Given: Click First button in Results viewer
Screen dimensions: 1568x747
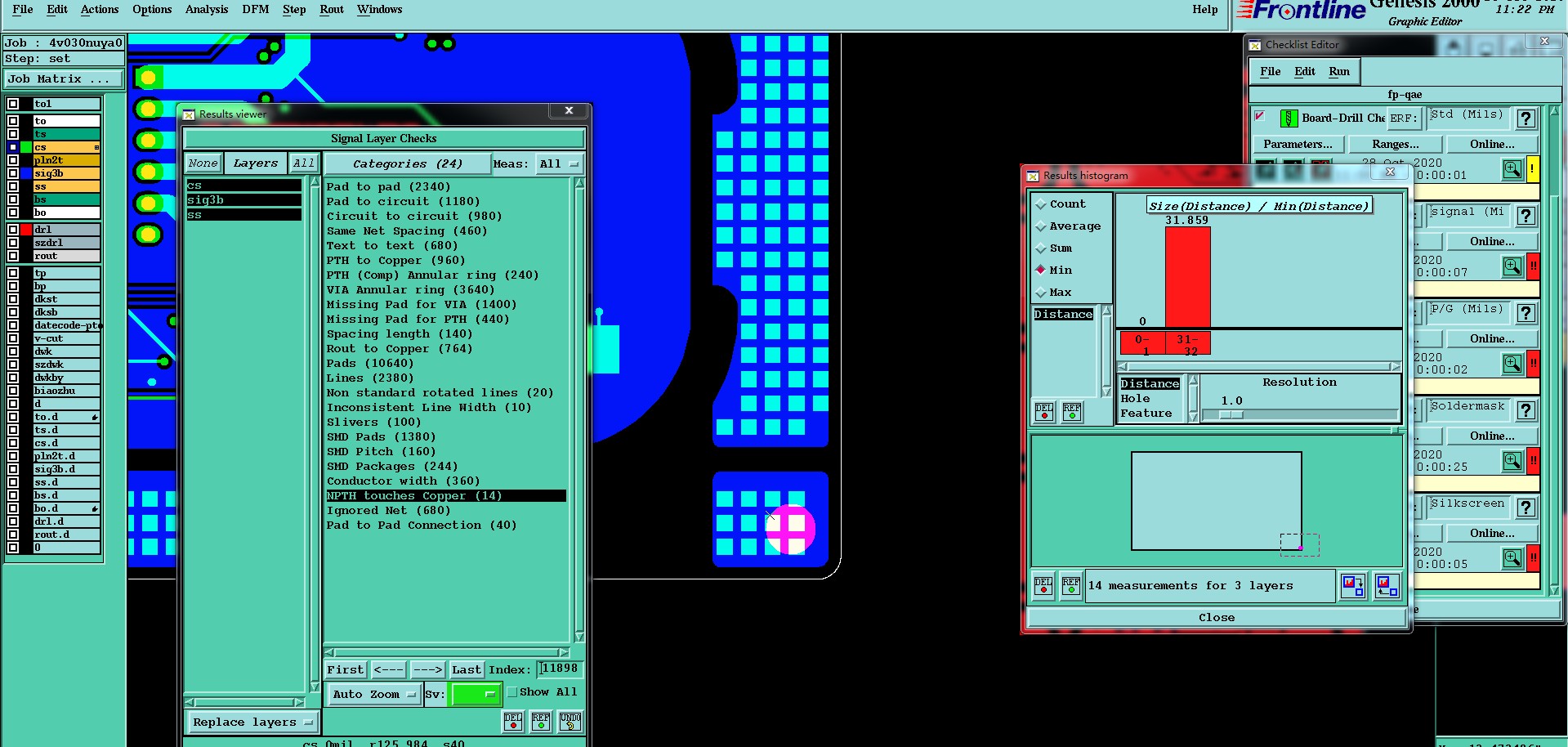Looking at the screenshot, I should click(x=346, y=670).
